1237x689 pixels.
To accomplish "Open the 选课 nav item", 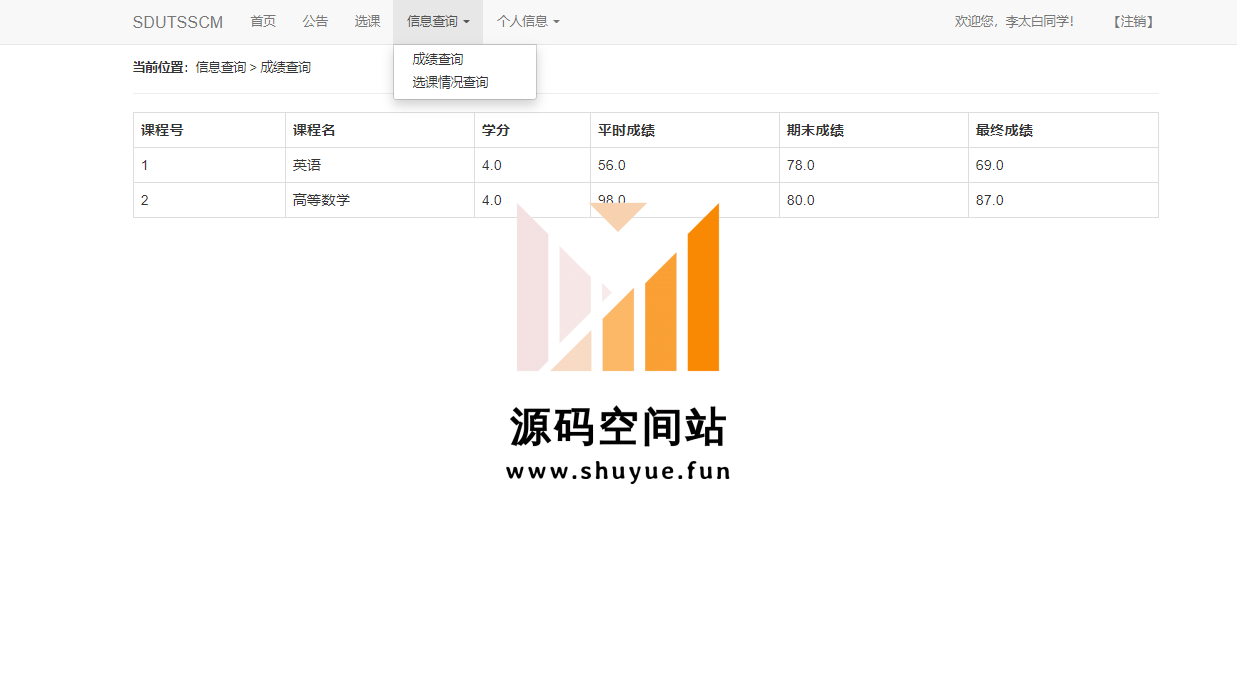I will 367,21.
